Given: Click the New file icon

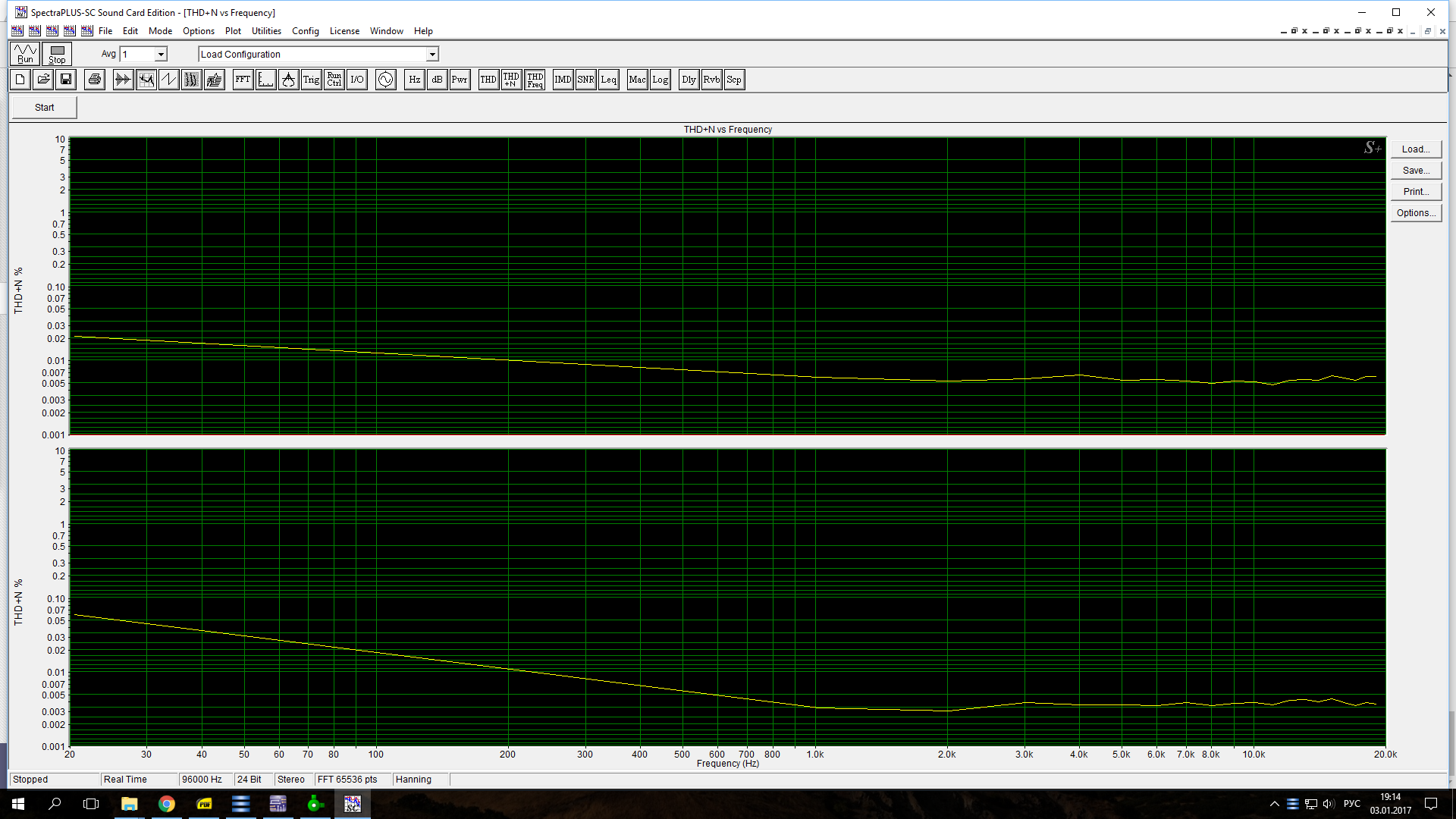Looking at the screenshot, I should point(20,80).
